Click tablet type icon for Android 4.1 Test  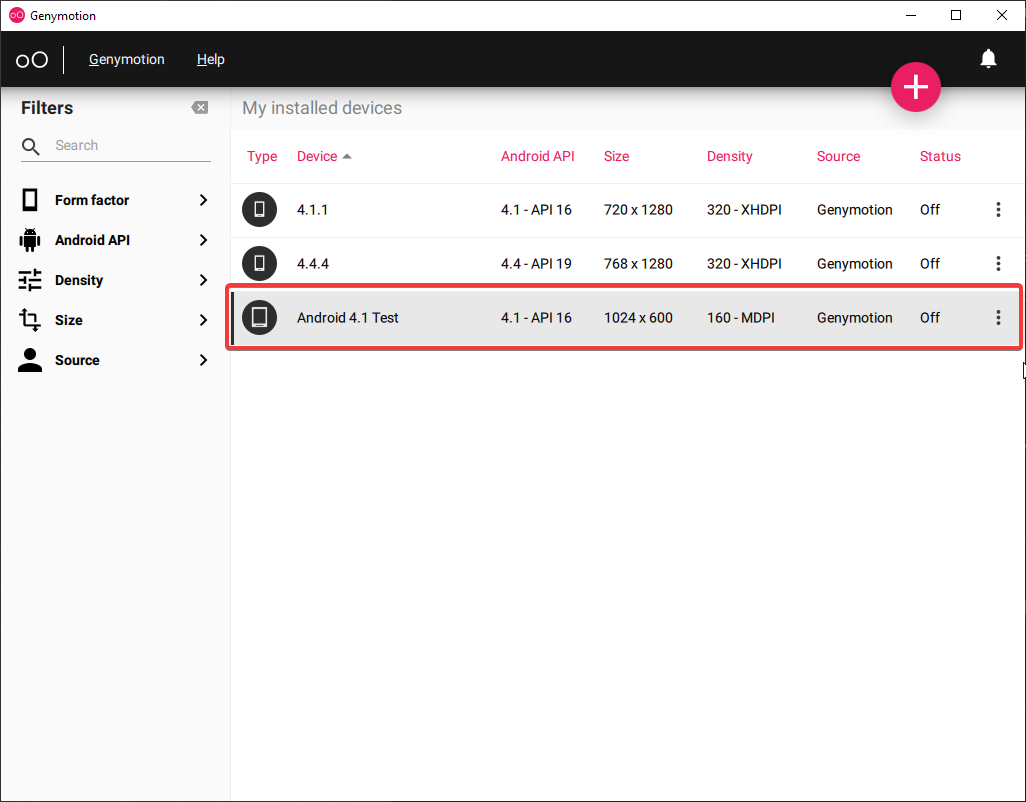point(260,317)
